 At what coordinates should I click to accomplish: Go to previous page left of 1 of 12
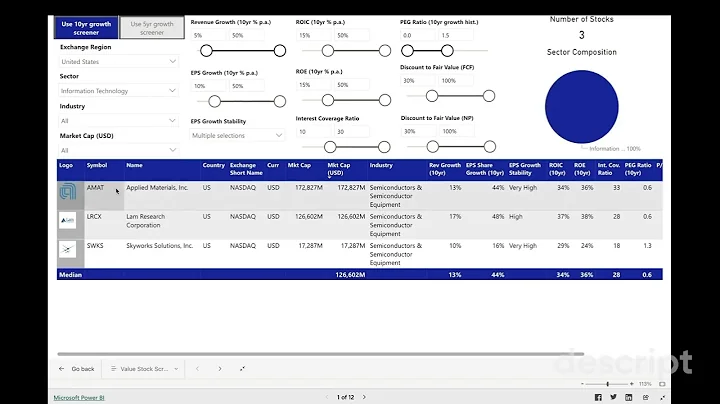[327, 397]
